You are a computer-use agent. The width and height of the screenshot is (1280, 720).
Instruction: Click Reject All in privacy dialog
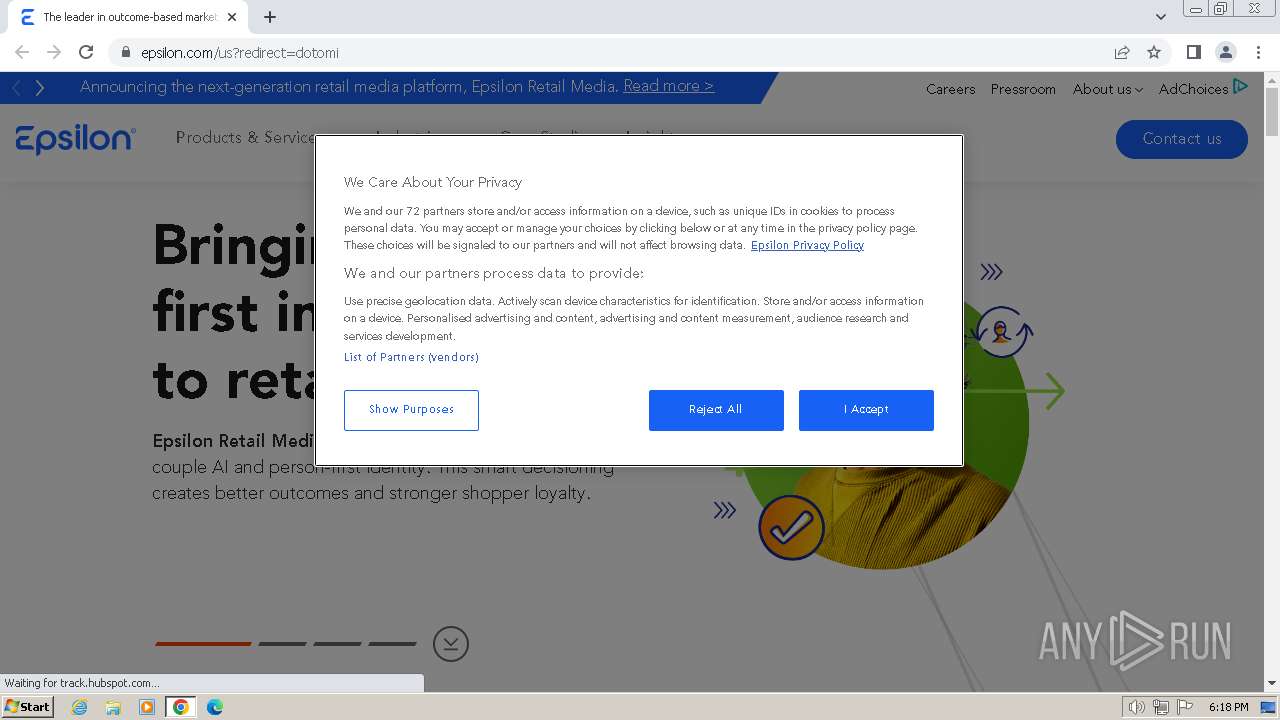pos(716,410)
